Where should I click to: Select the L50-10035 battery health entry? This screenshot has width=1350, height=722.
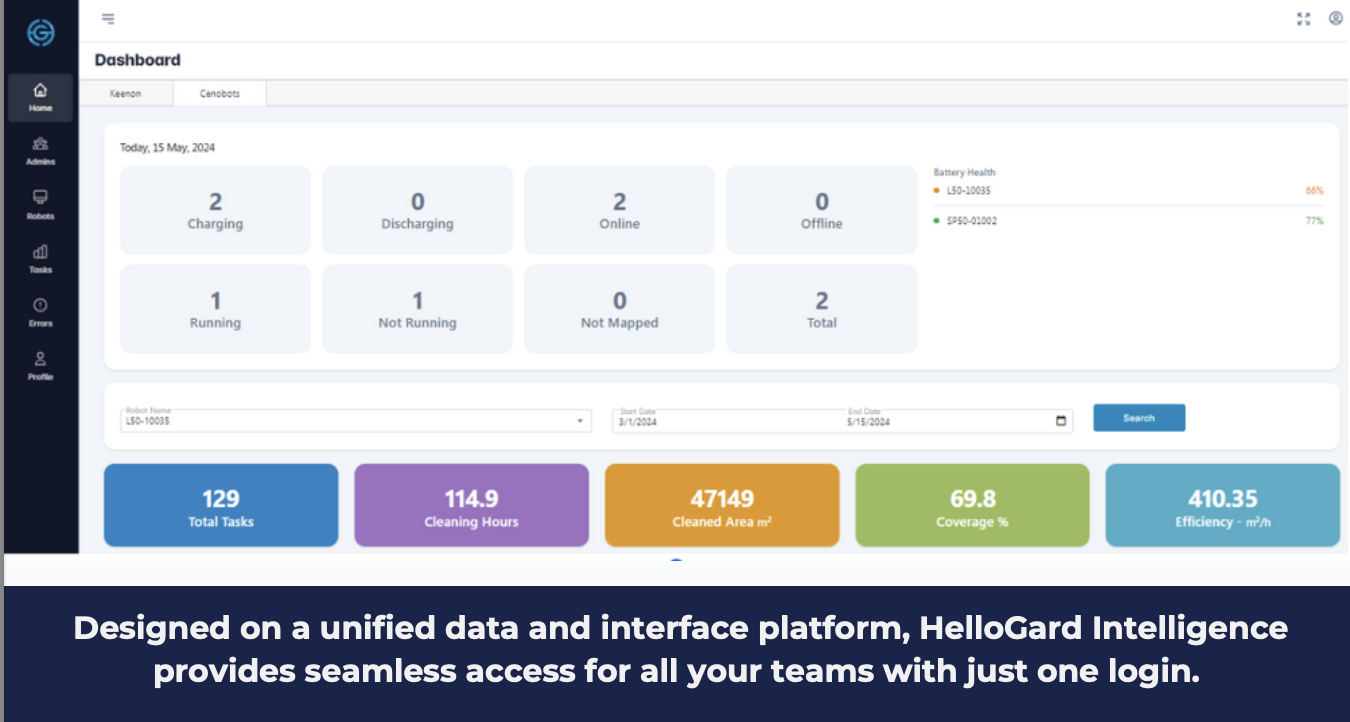(969, 191)
